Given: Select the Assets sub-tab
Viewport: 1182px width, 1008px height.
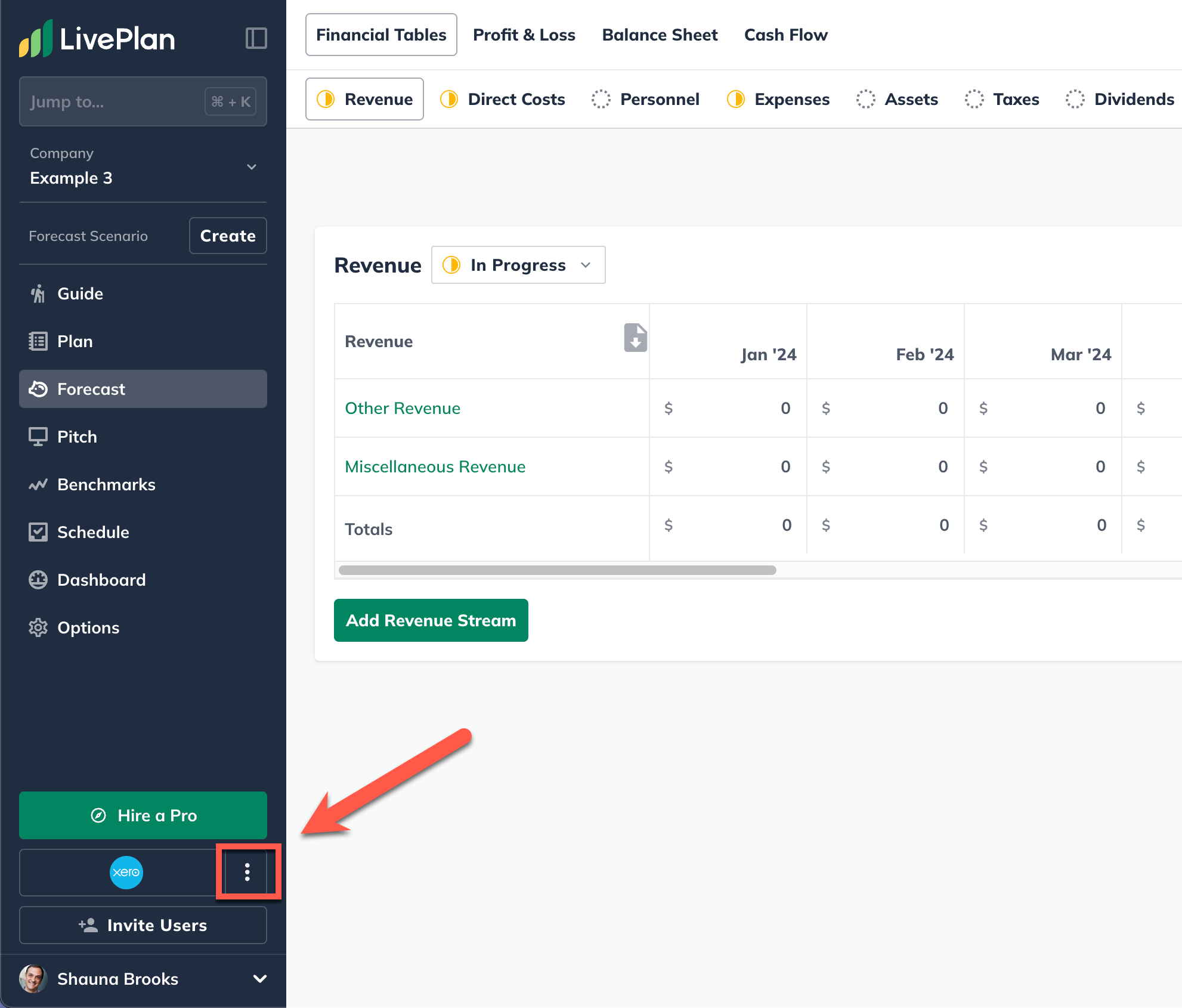Looking at the screenshot, I should [x=898, y=99].
